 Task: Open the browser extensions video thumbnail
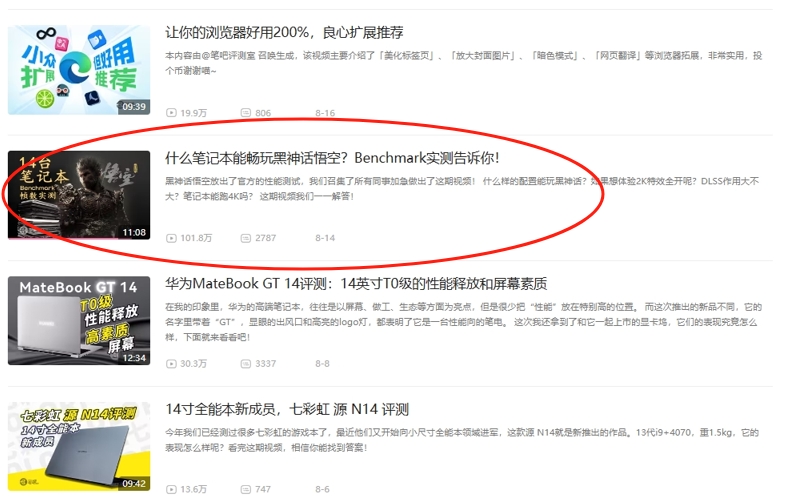pyautogui.click(x=79, y=70)
